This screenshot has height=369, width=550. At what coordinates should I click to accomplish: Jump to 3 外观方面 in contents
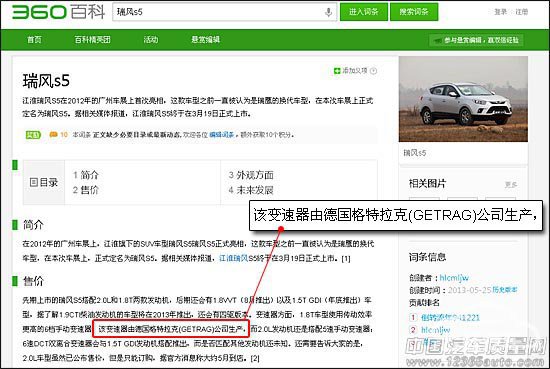click(x=251, y=175)
